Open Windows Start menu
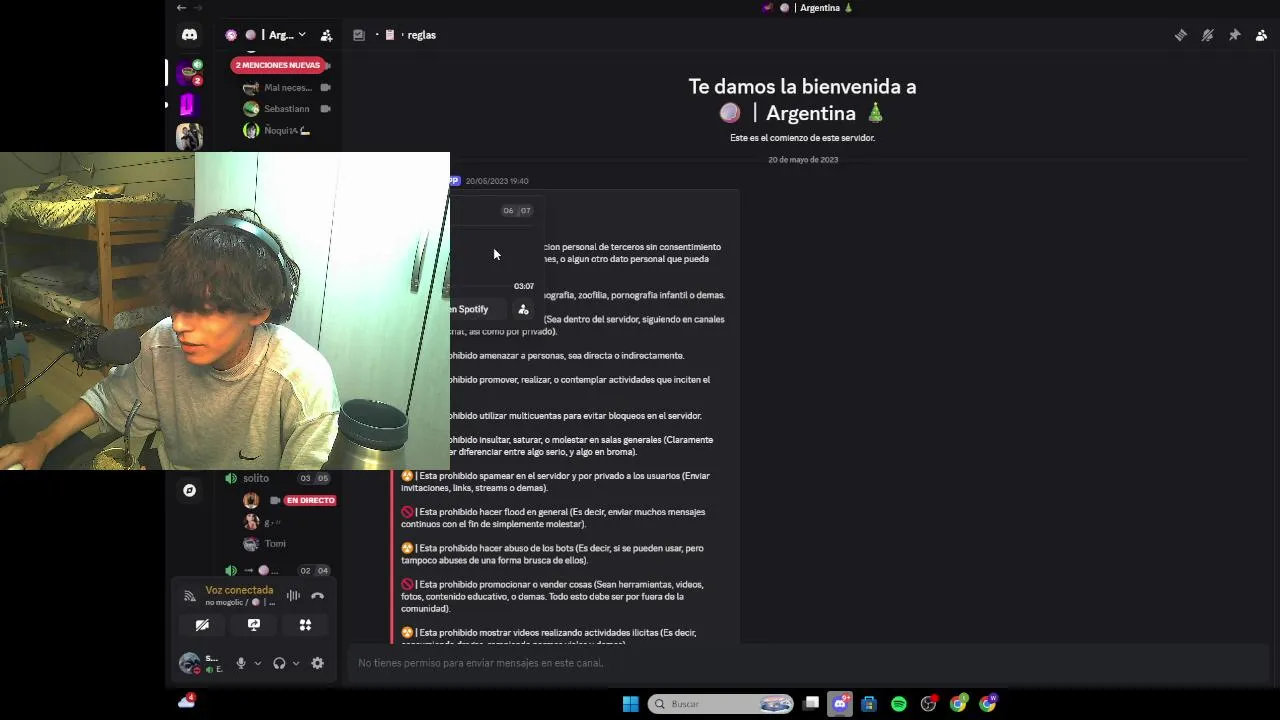Viewport: 1280px width, 720px height. pos(630,704)
